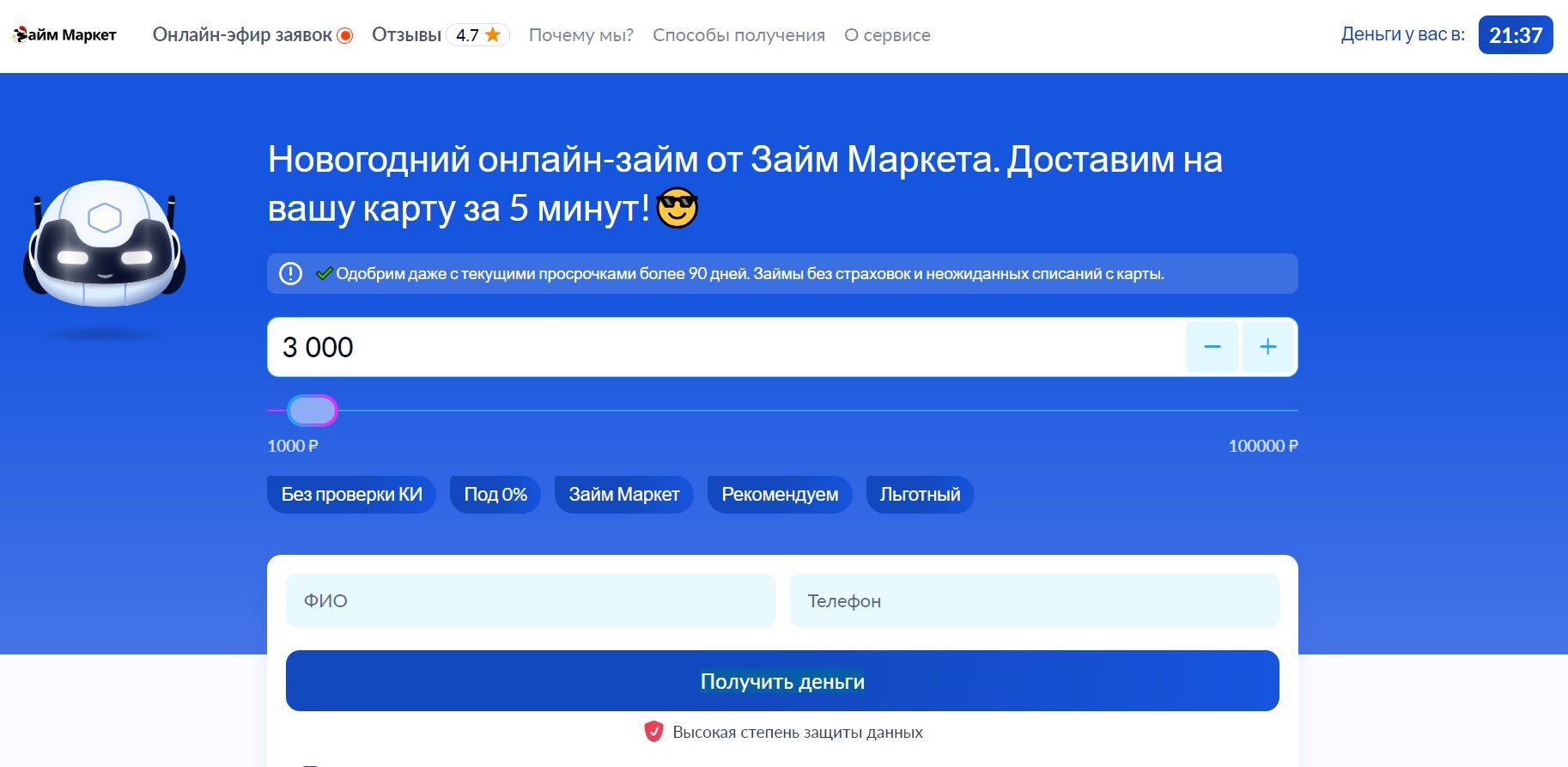Select the Без проверки КИ tag

pos(352,495)
